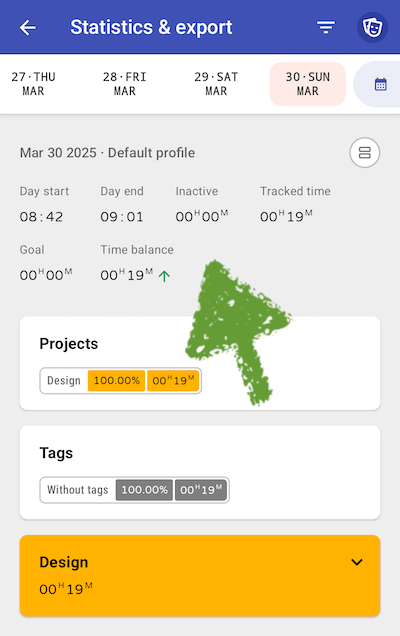Click the Mar 30 2025 Default profile heading
This screenshot has height=636, width=400.
point(108,153)
